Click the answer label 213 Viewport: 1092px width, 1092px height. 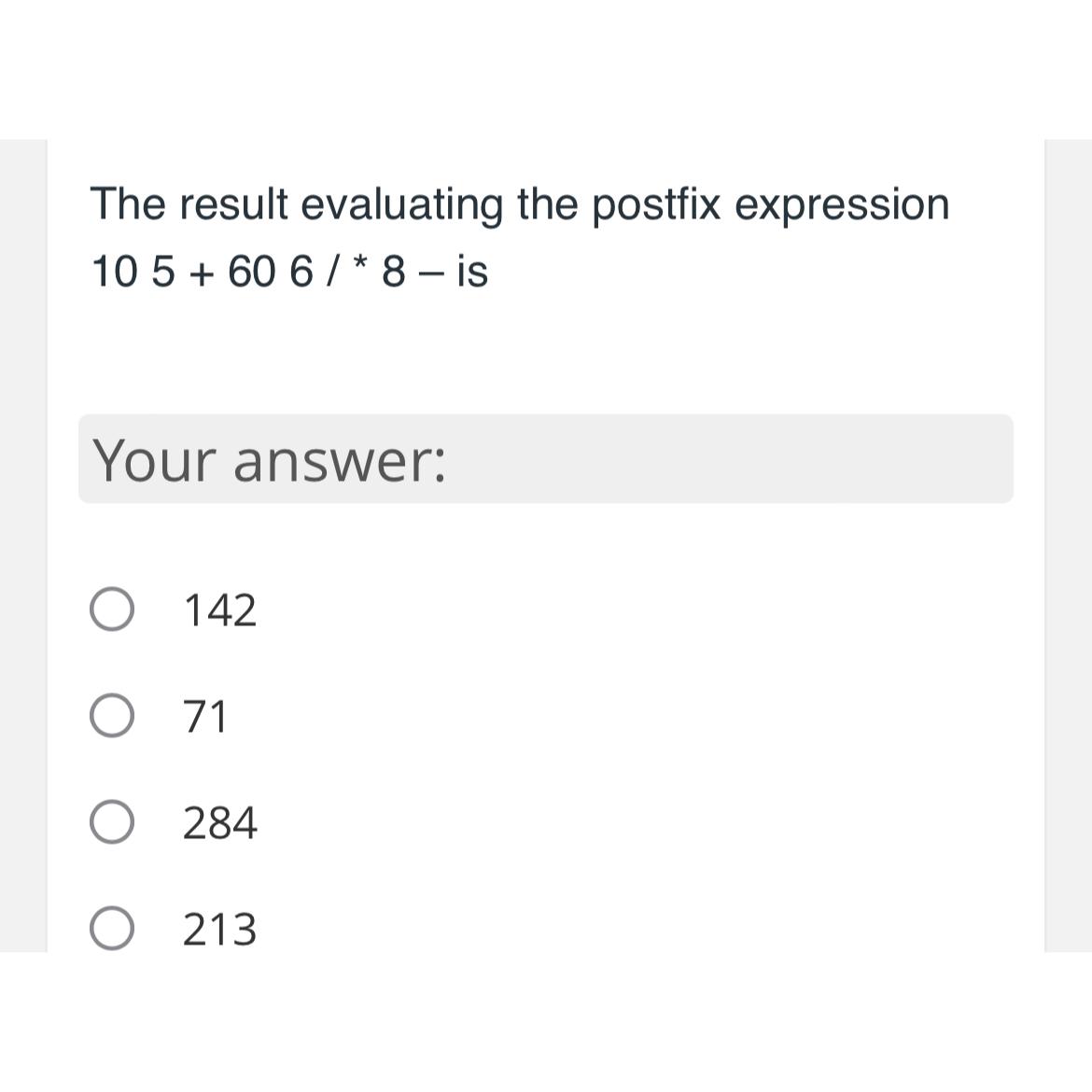[219, 929]
